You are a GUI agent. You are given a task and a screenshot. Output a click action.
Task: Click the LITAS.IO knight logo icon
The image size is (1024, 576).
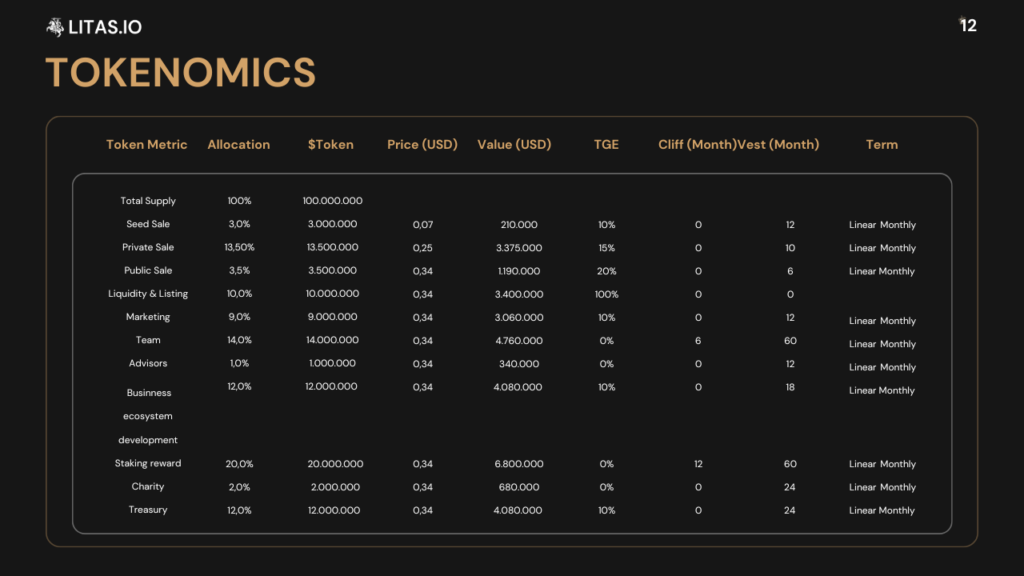(x=55, y=27)
